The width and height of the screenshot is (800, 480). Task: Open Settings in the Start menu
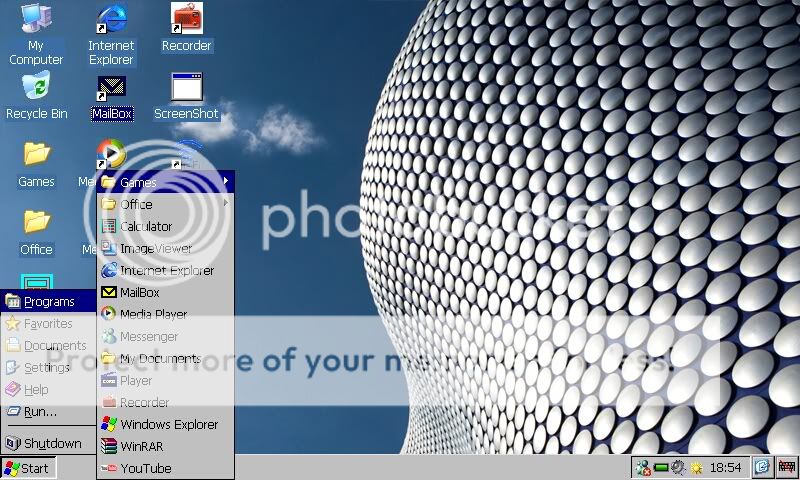pos(48,367)
